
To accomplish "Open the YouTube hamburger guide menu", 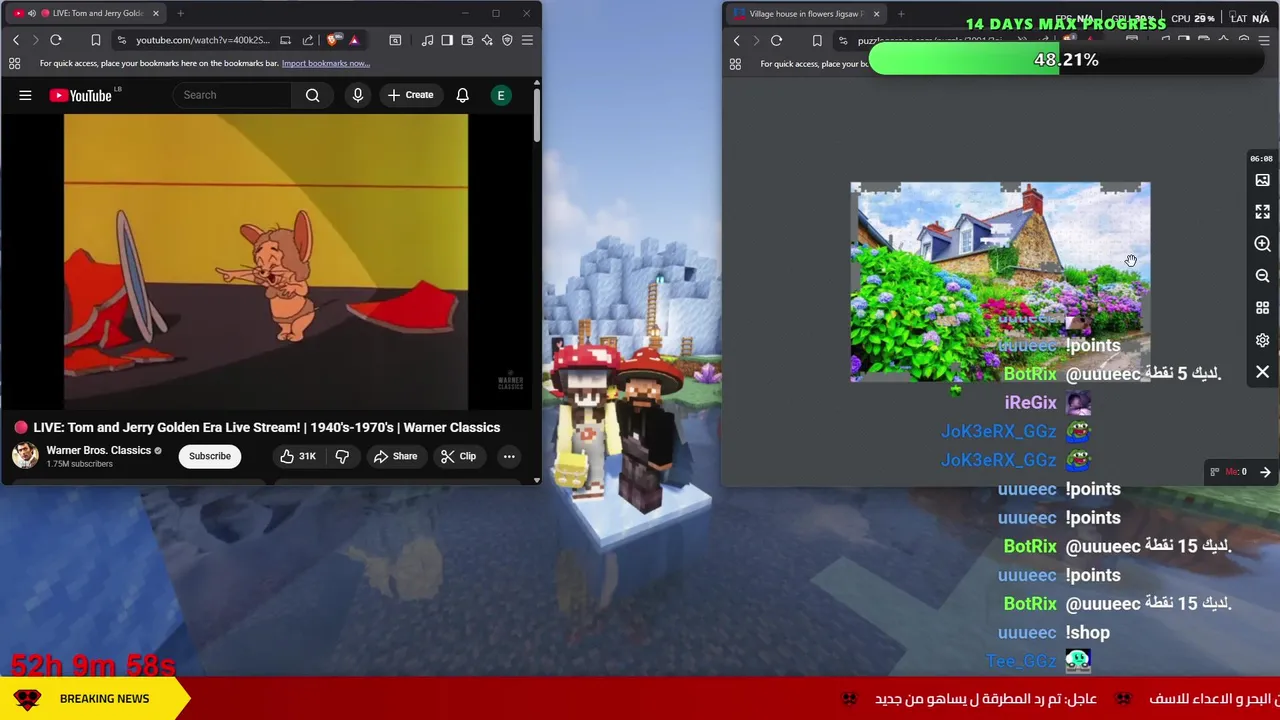I will tap(25, 95).
